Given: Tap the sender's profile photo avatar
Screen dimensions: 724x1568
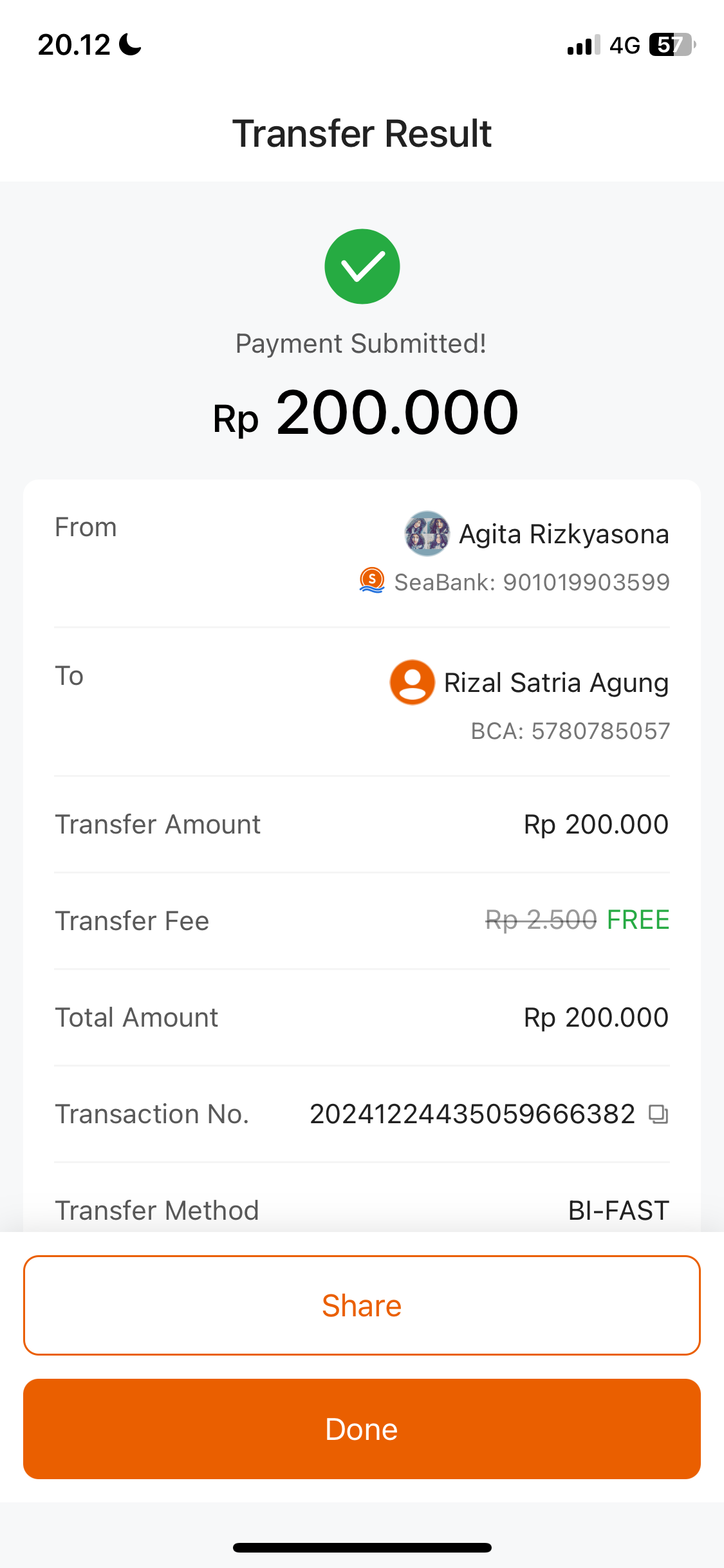Looking at the screenshot, I should tap(427, 534).
